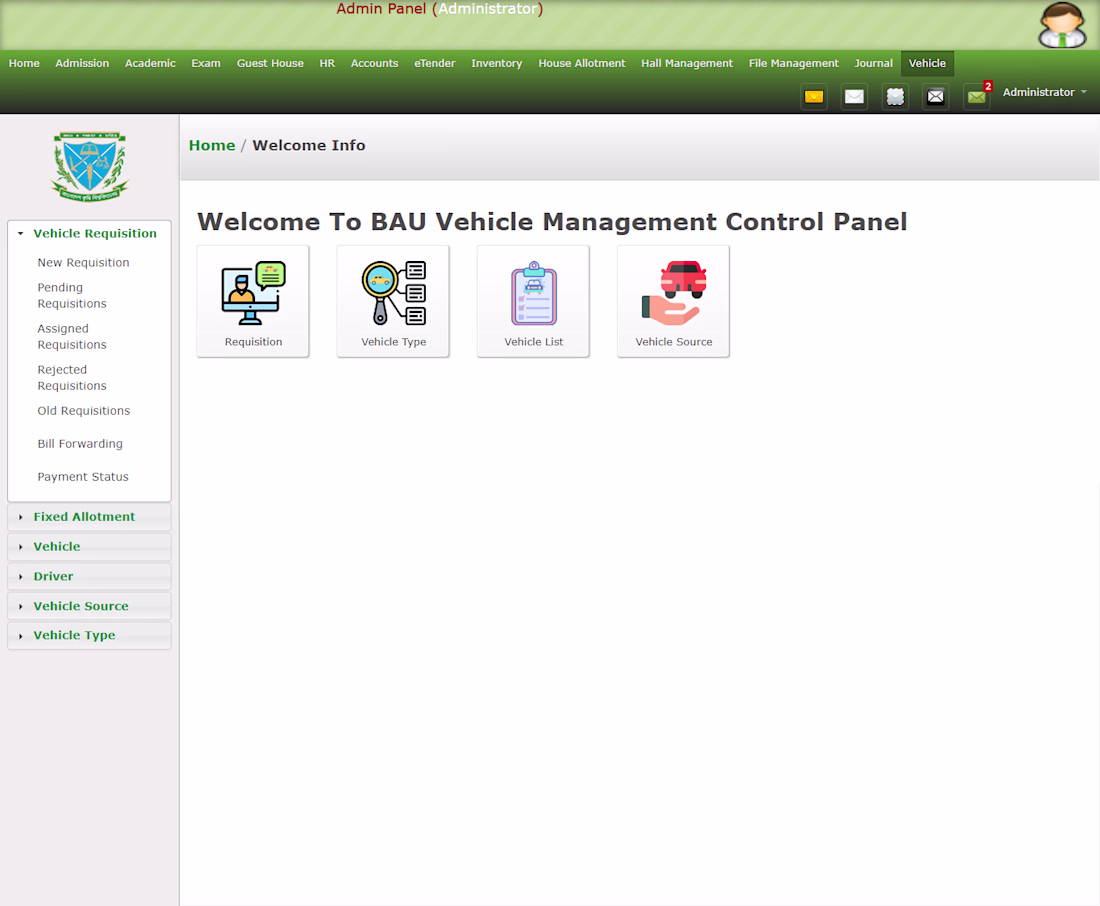This screenshot has height=906, width=1100.
Task: Open green envelope with 2 notifications
Action: [977, 96]
